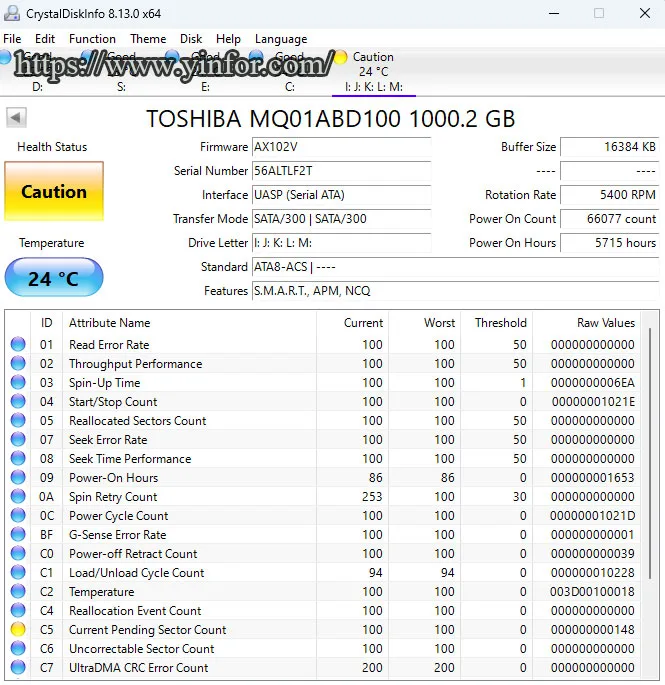Open the File menu
Screen dimensions: 665x685
[12, 39]
